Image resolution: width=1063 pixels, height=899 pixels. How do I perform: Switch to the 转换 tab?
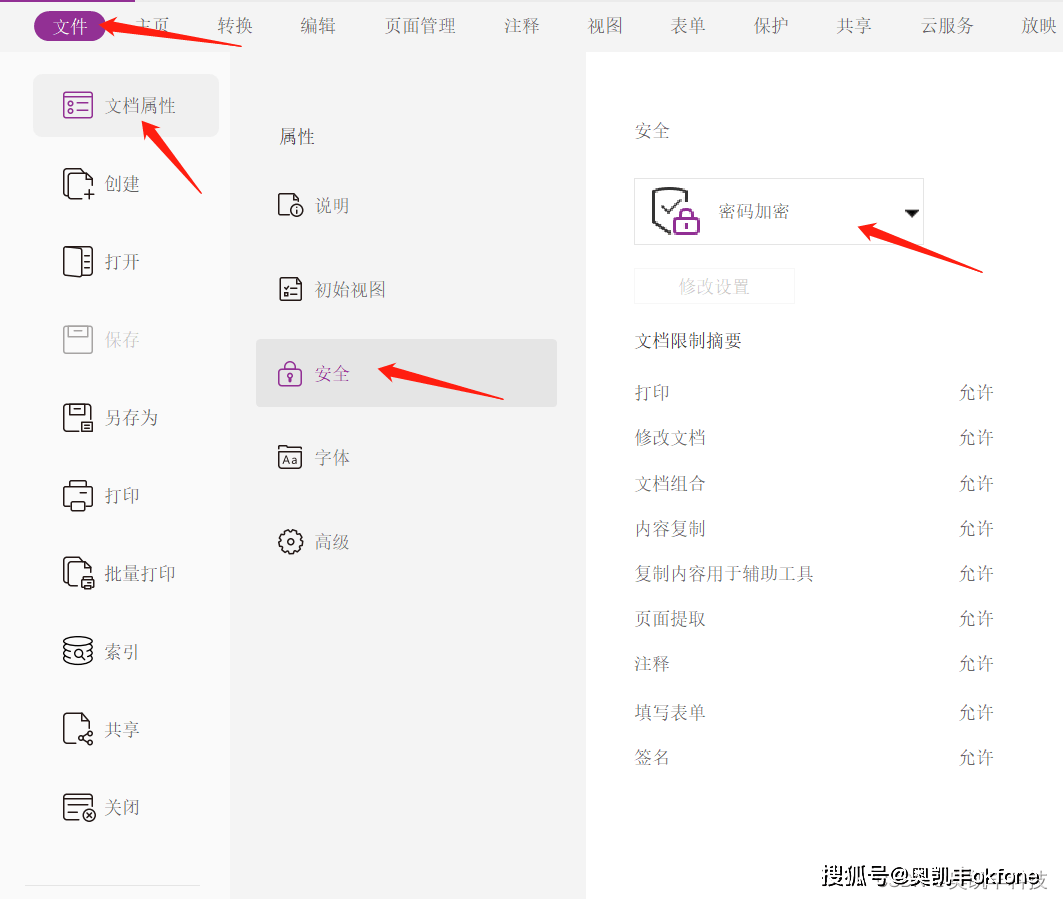pos(235,26)
